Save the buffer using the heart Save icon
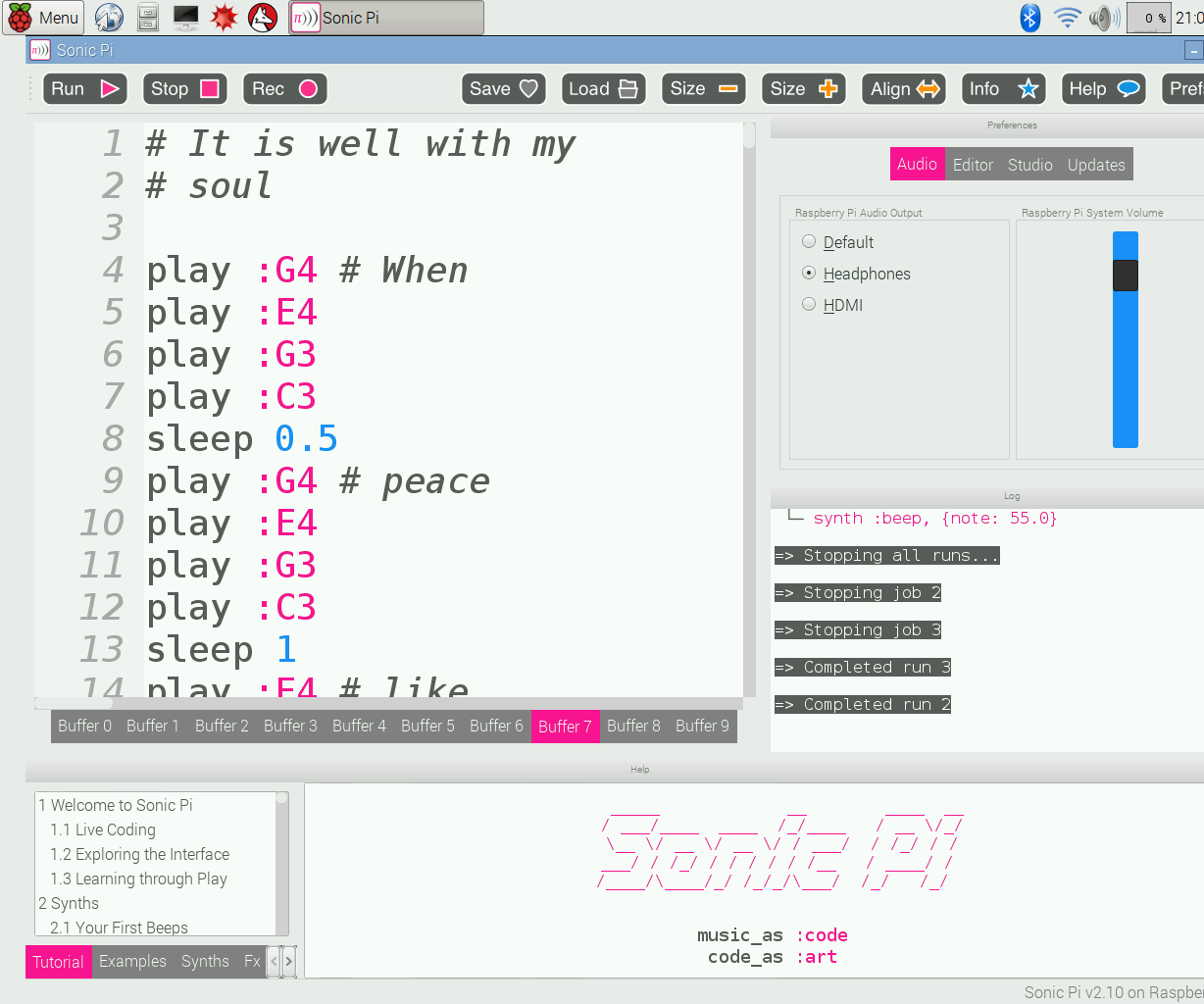Viewport: 1204px width, 1004px height. pos(503,88)
